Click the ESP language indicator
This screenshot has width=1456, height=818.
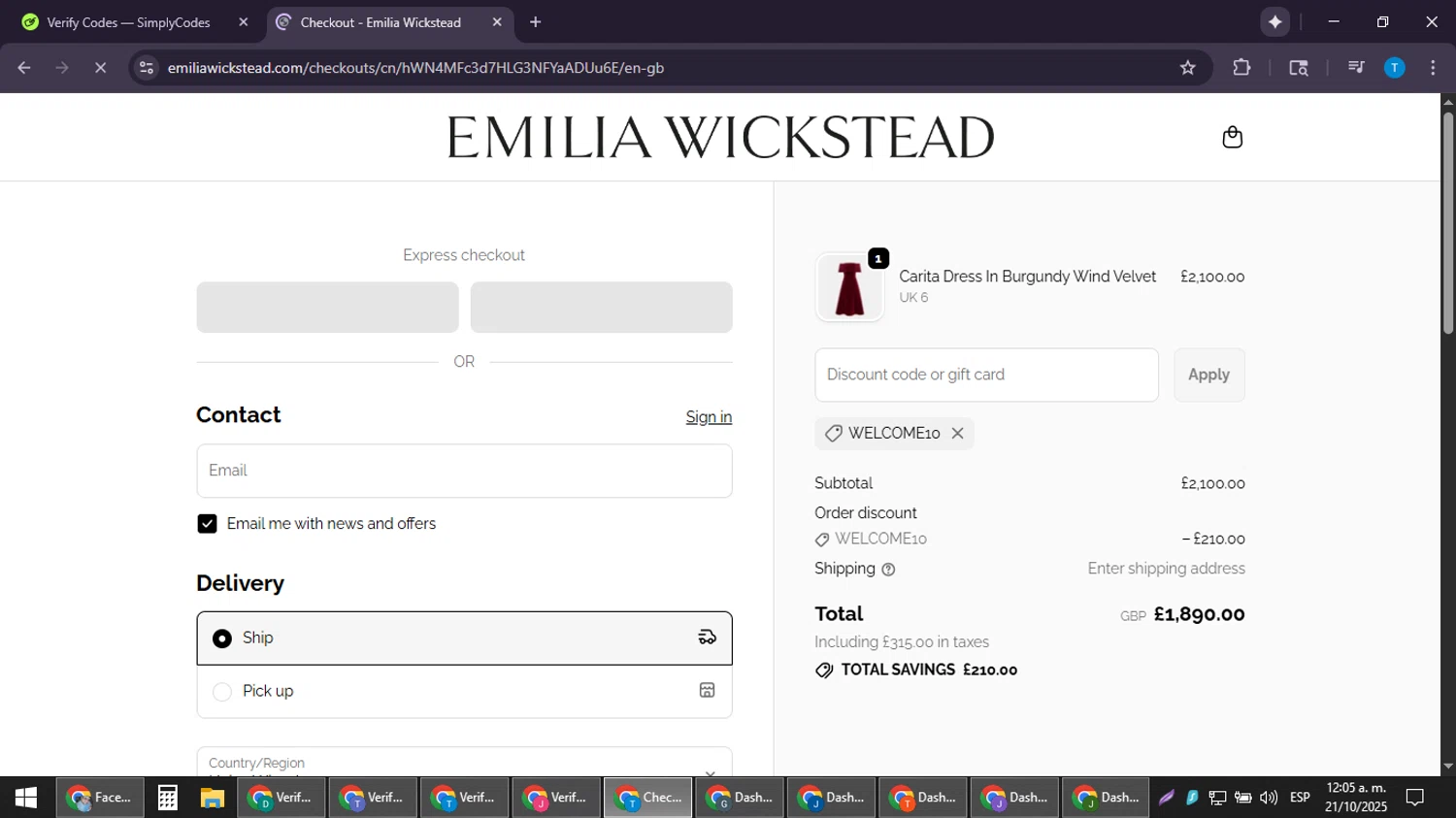(1300, 798)
